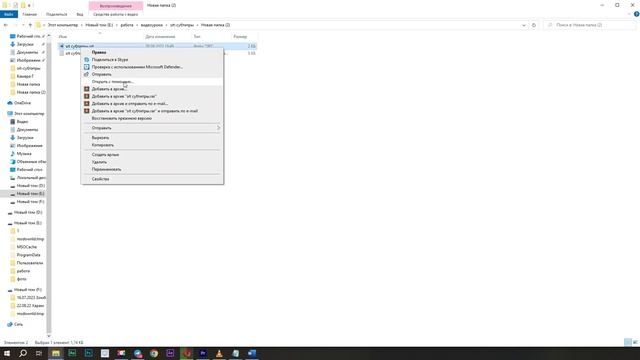Choose 'Восстановить прежнюю версию' entry

[152, 118]
